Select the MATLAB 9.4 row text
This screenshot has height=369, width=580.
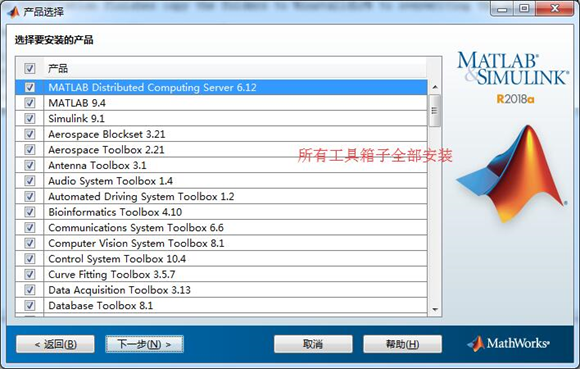(77, 103)
